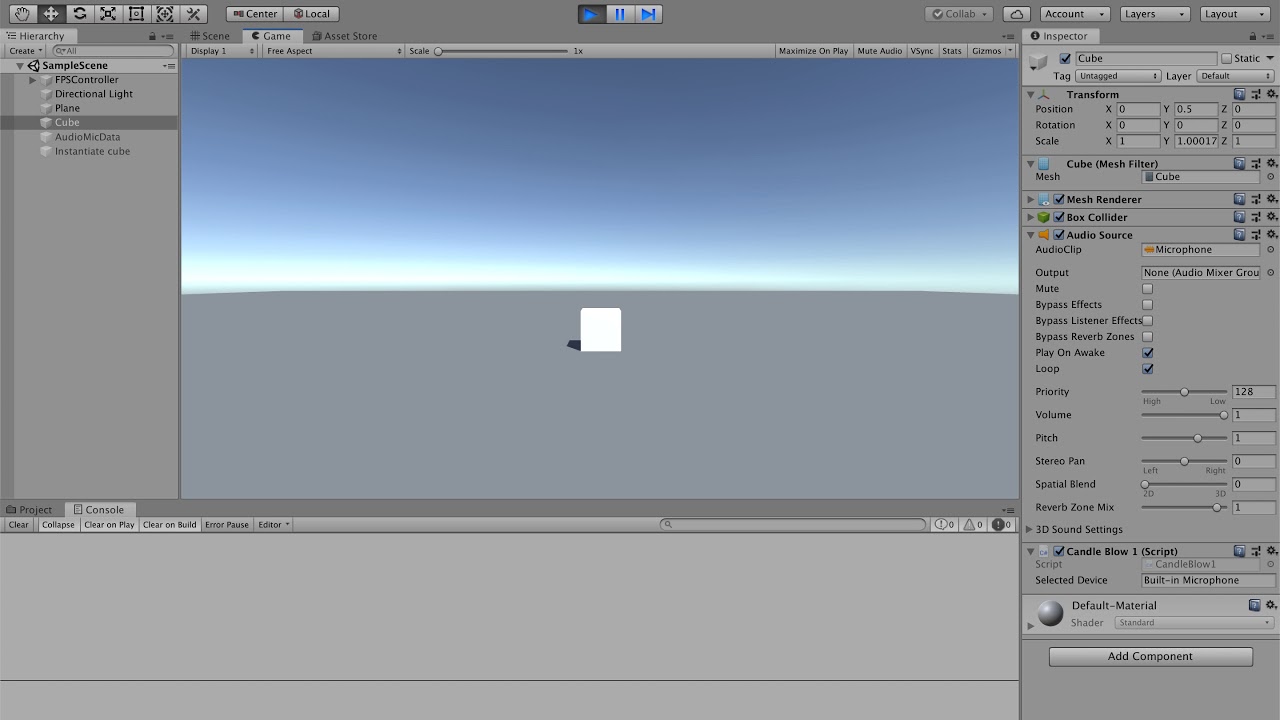This screenshot has width=1280, height=720.
Task: Toggle the Mute Audio button
Action: coord(880,51)
